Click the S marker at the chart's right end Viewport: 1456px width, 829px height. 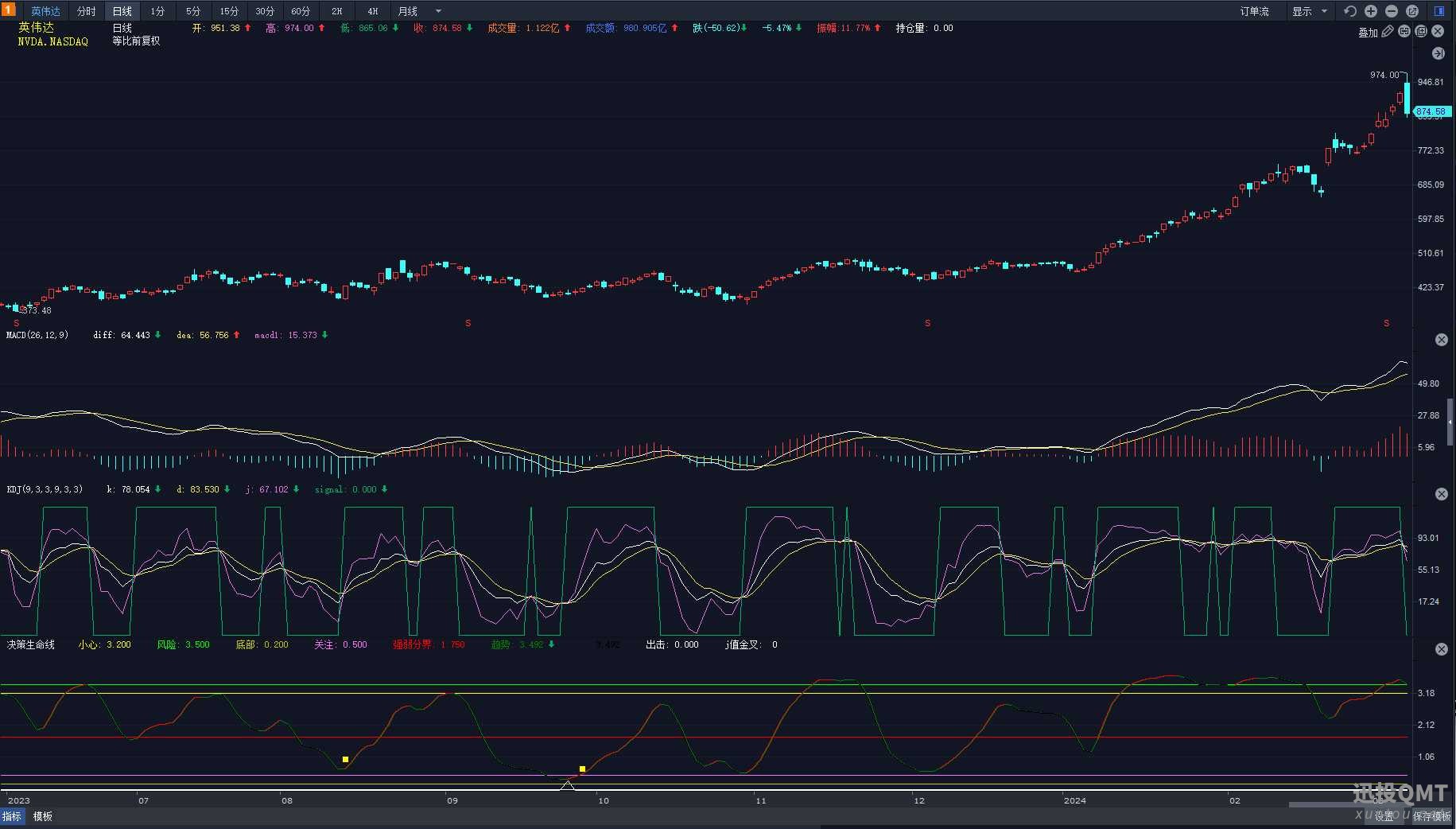click(x=1387, y=323)
